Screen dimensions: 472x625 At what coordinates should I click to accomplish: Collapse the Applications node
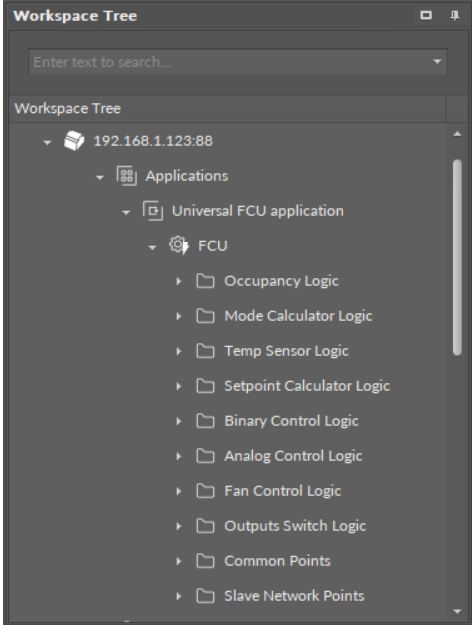pyautogui.click(x=100, y=177)
